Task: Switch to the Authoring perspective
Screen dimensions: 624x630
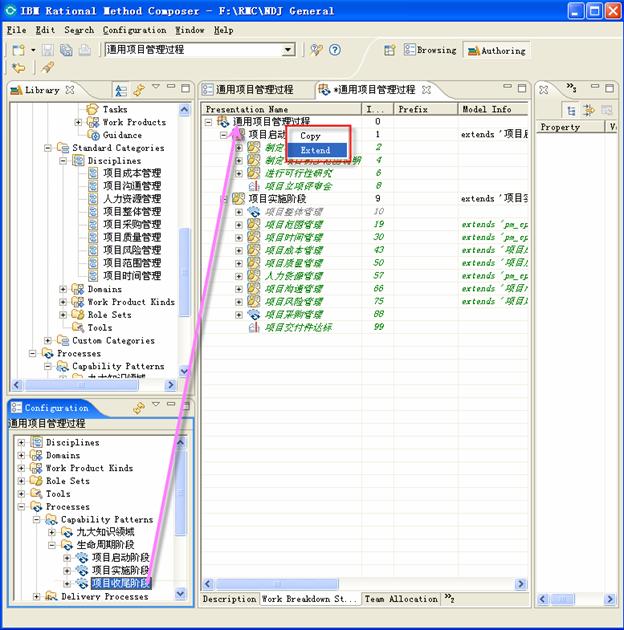Action: point(497,50)
